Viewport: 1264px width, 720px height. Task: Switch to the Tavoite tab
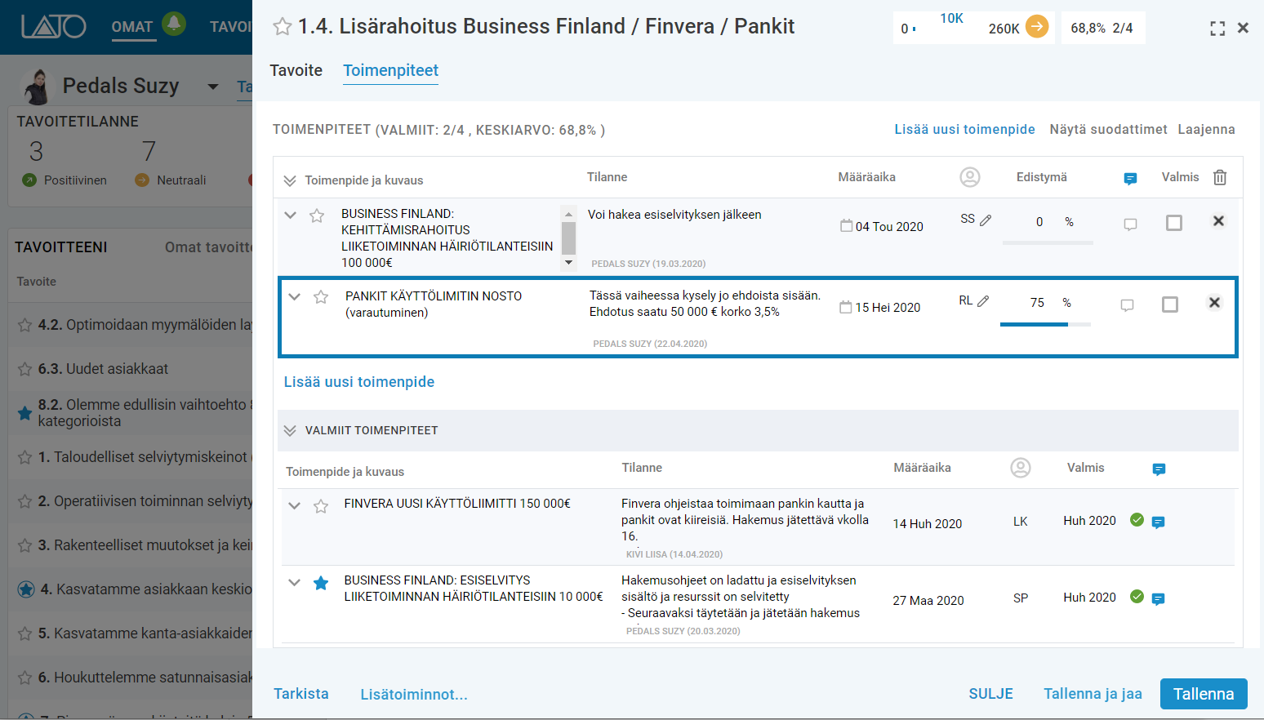[x=296, y=71]
